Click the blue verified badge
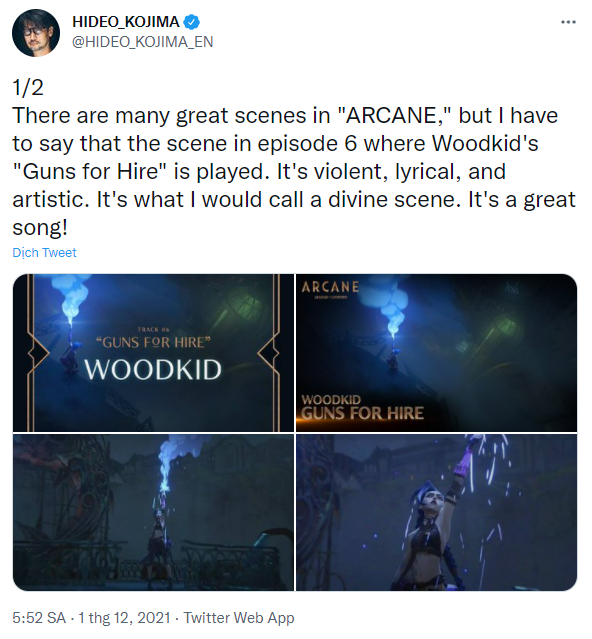The image size is (592, 639). coord(191,22)
